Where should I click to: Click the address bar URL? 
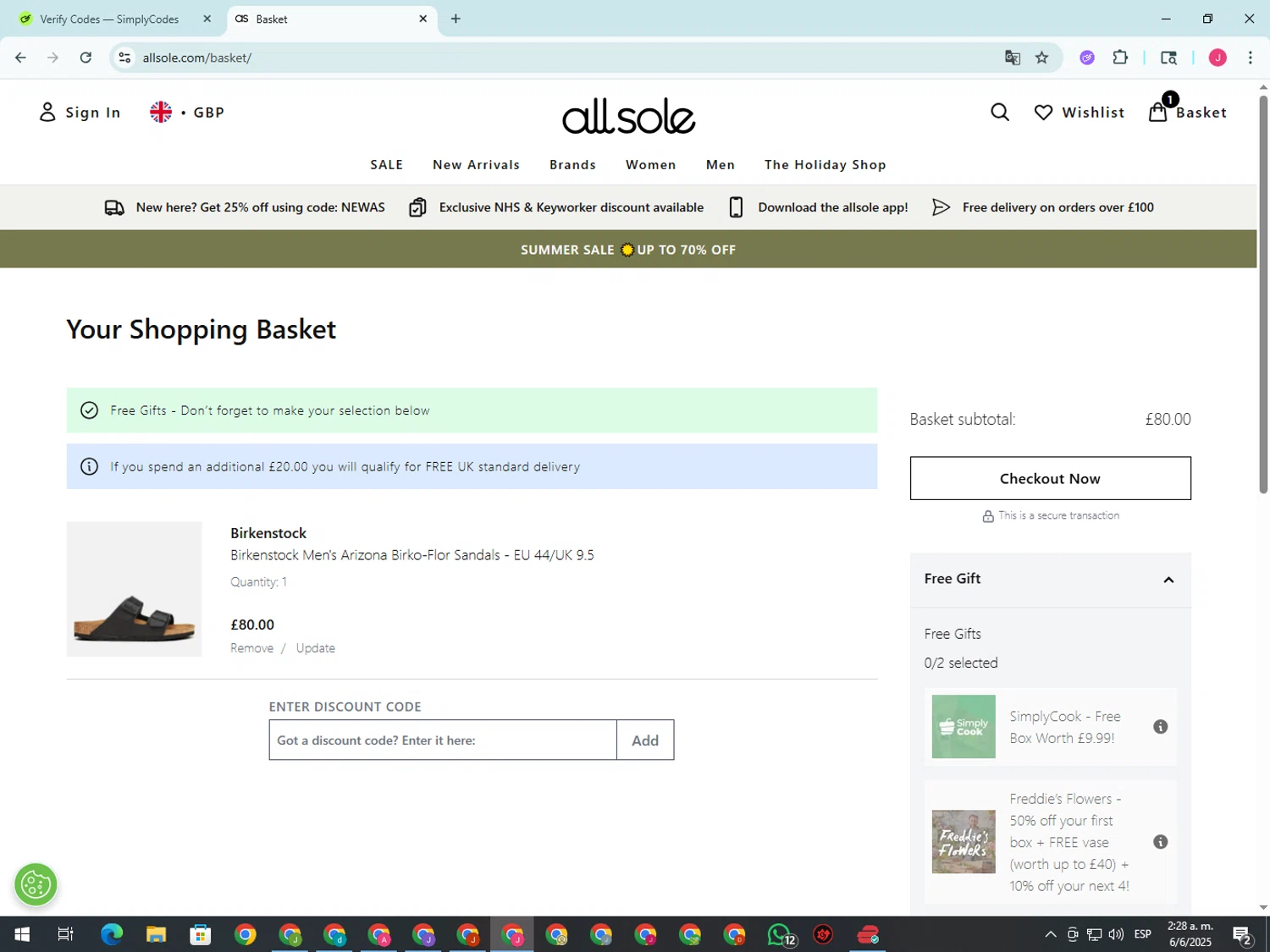click(197, 58)
